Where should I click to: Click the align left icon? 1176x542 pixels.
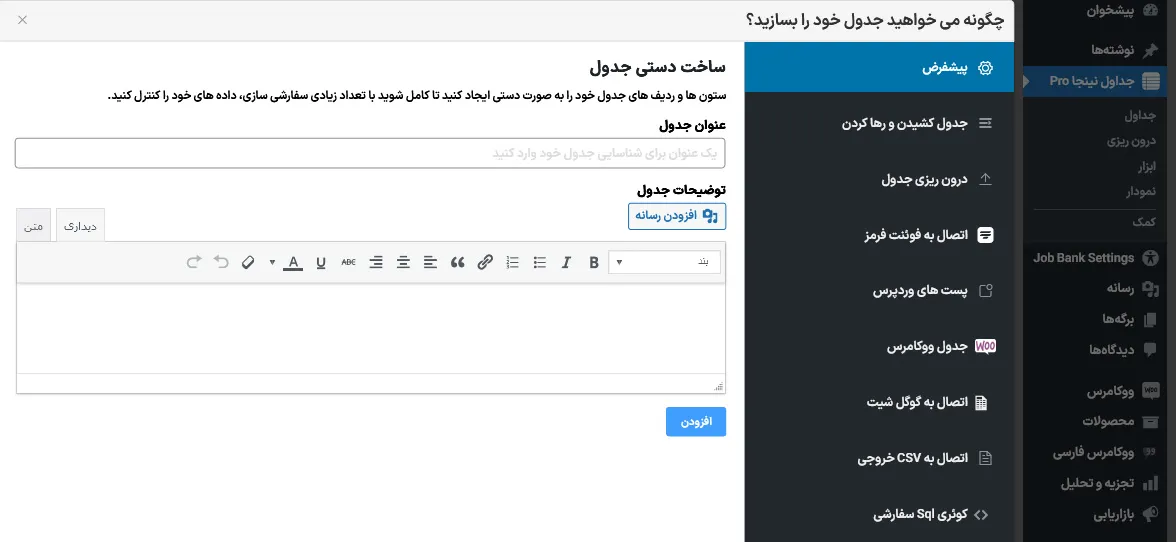[430, 262]
